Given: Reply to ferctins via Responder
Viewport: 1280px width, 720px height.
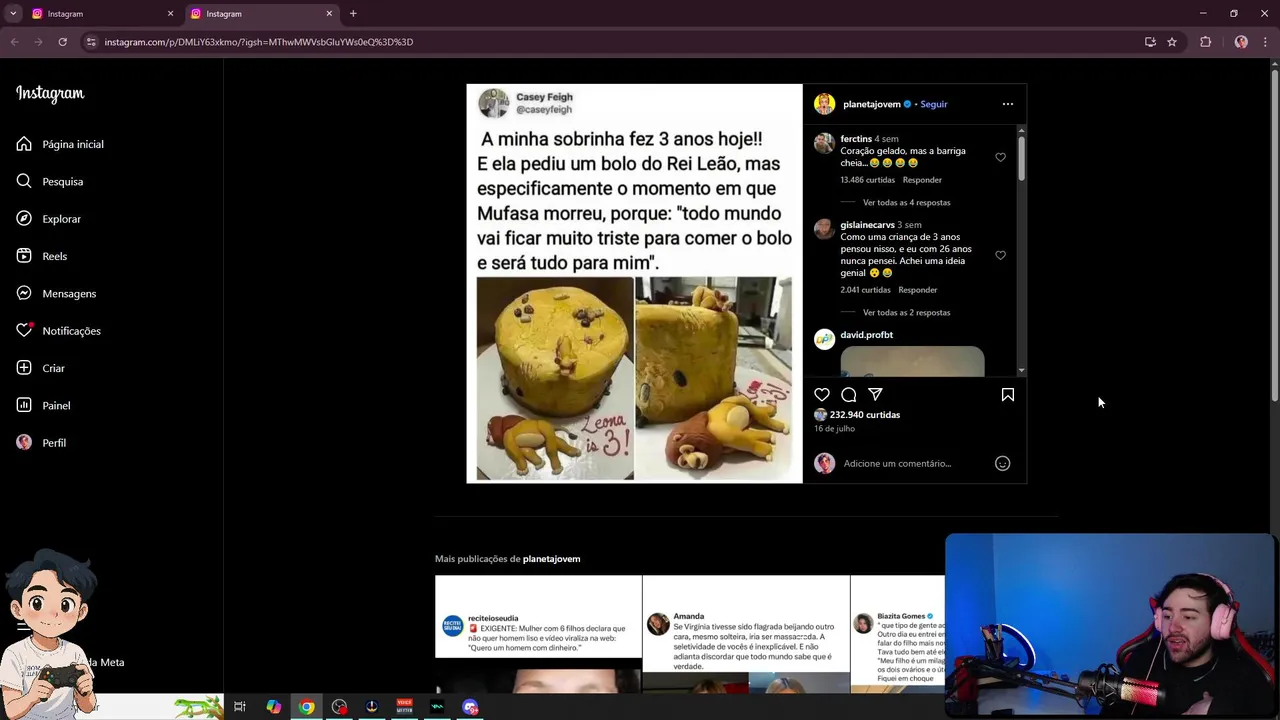Looking at the screenshot, I should (922, 180).
